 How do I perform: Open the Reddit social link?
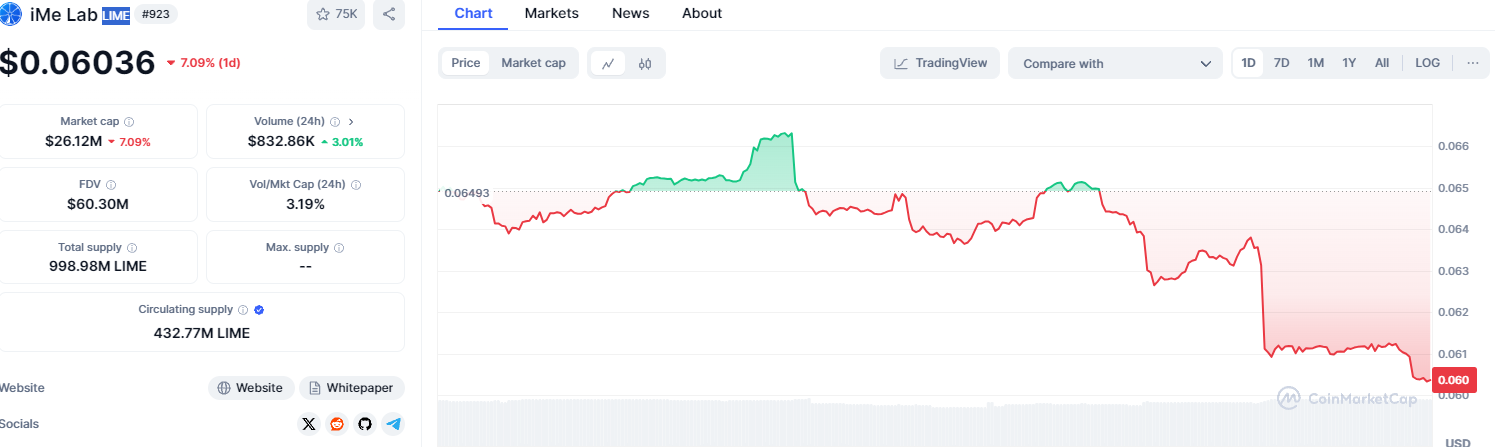(337, 424)
